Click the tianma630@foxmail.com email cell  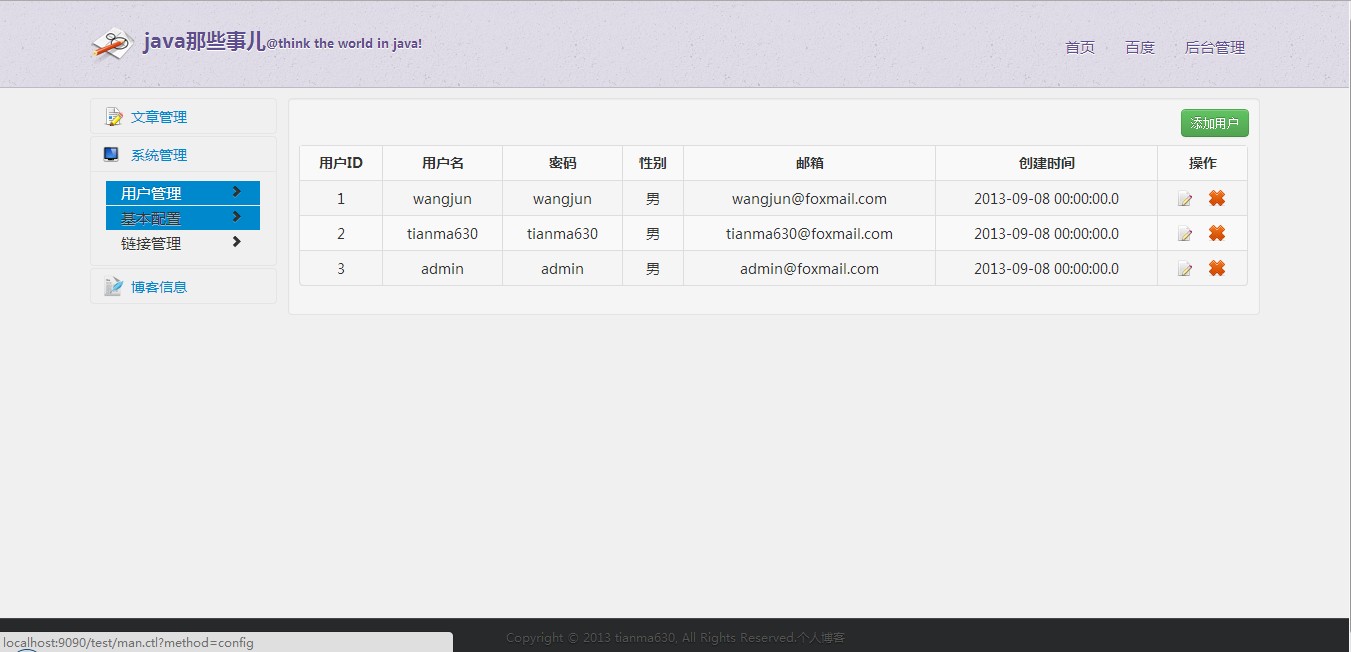coord(809,234)
